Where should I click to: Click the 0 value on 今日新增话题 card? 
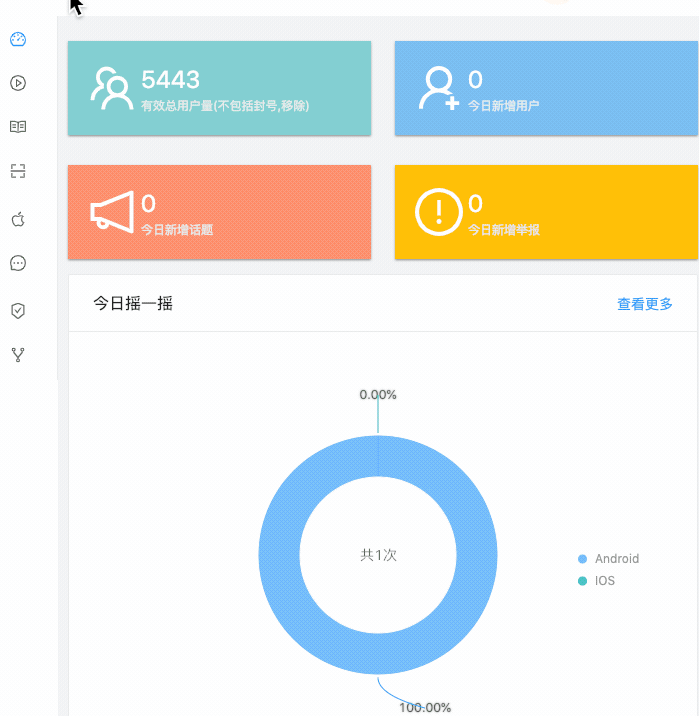click(148, 203)
